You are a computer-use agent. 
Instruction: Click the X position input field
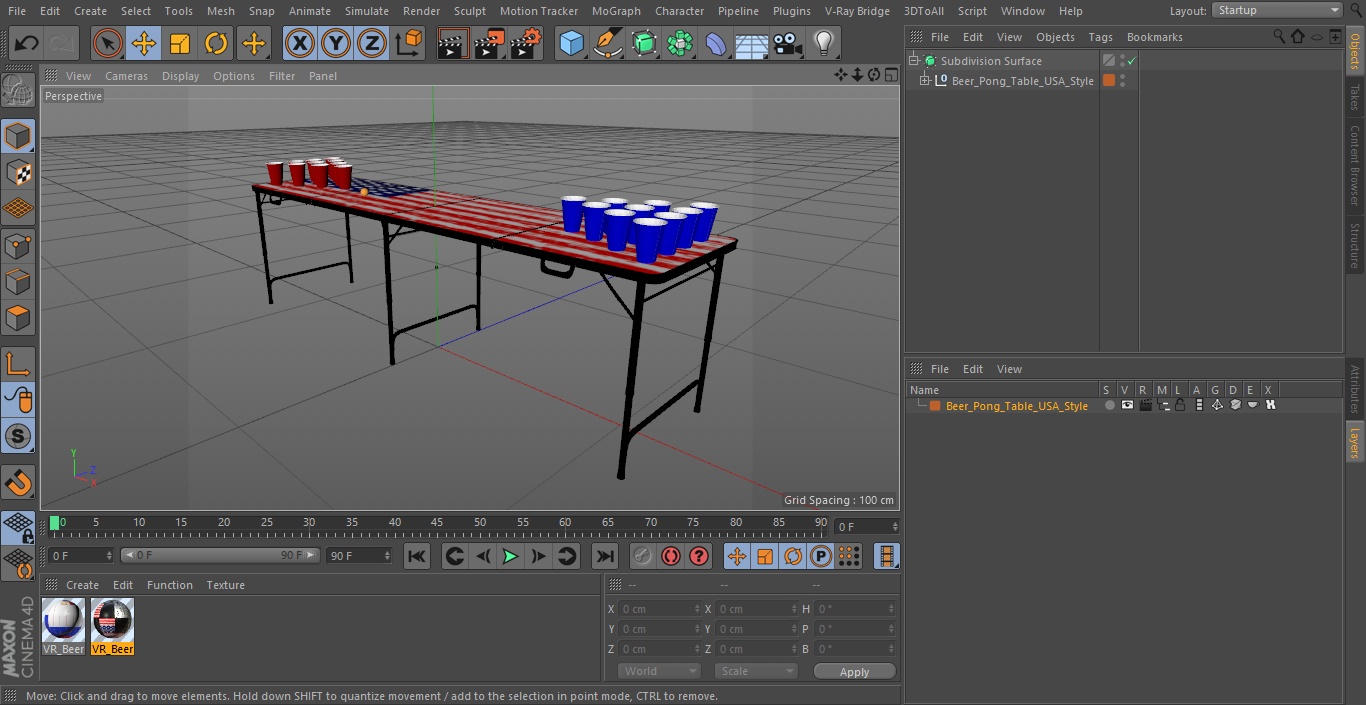tap(659, 609)
